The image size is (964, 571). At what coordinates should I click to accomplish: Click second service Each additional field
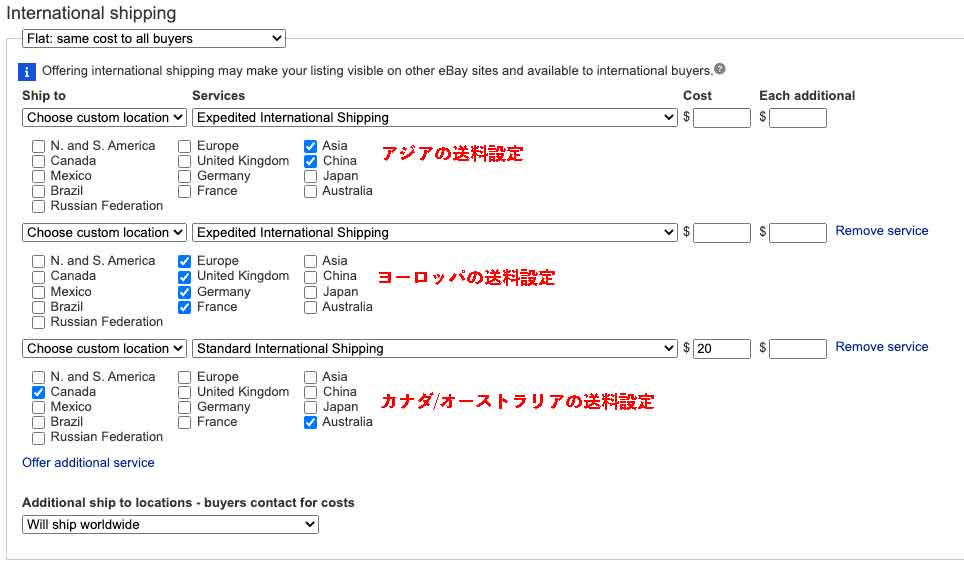(797, 233)
